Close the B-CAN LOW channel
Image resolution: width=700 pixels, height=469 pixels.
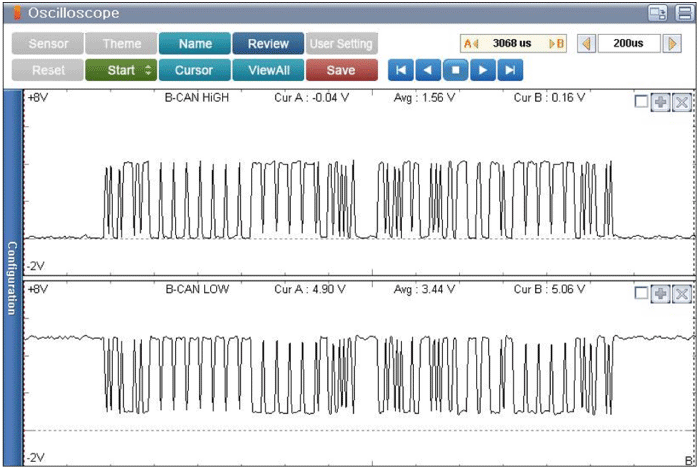[682, 294]
